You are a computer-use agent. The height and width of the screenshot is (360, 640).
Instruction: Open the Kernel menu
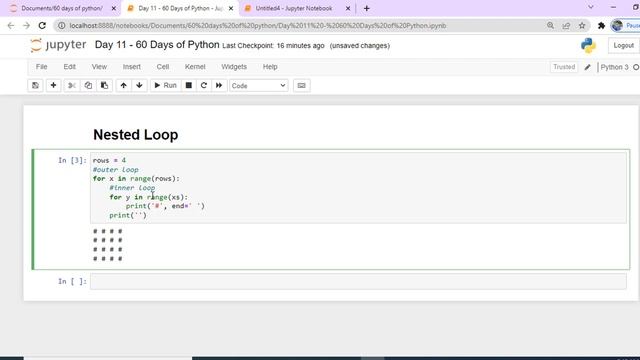tap(195, 67)
